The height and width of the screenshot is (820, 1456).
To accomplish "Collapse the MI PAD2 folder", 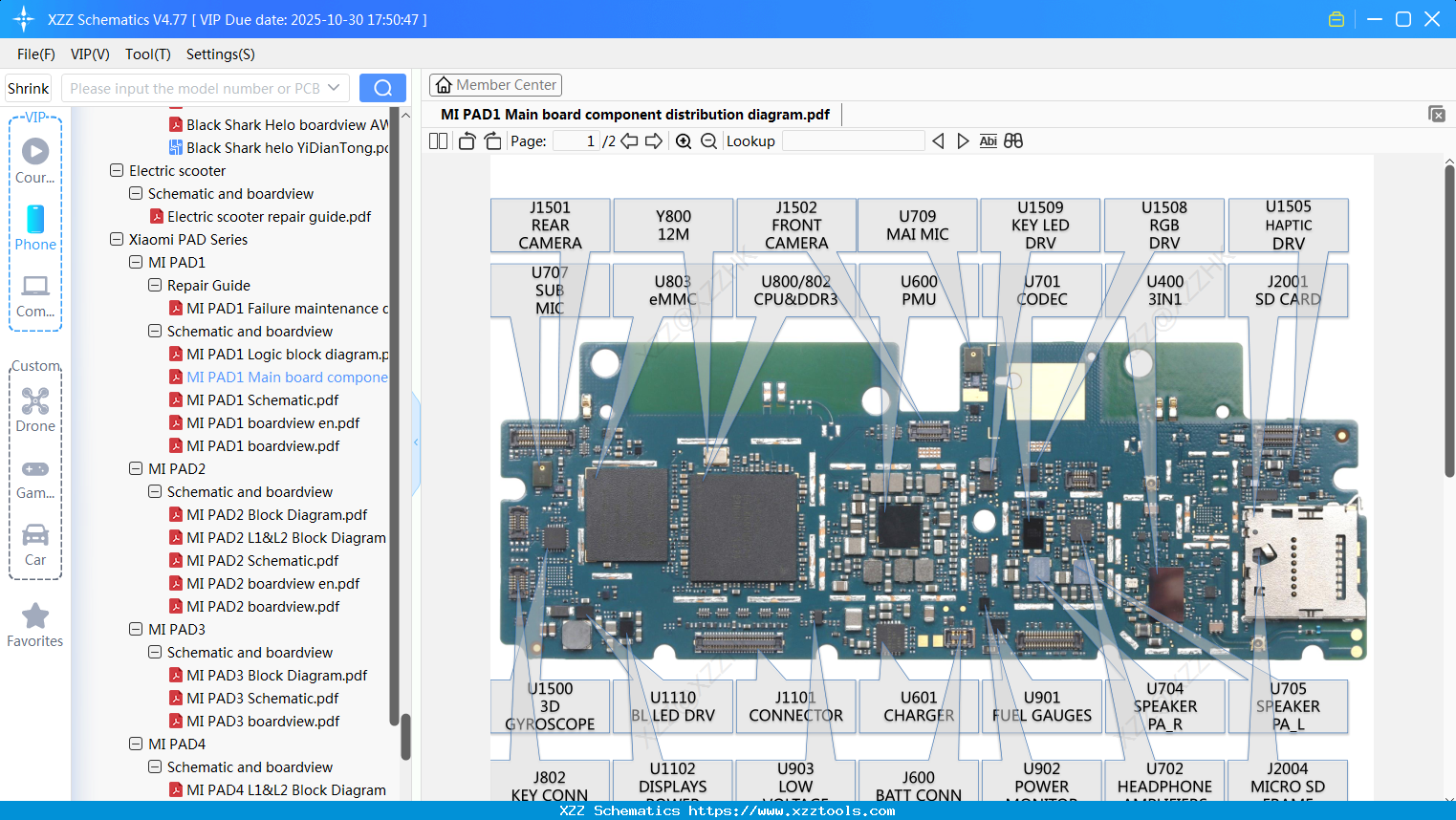I will click(135, 468).
